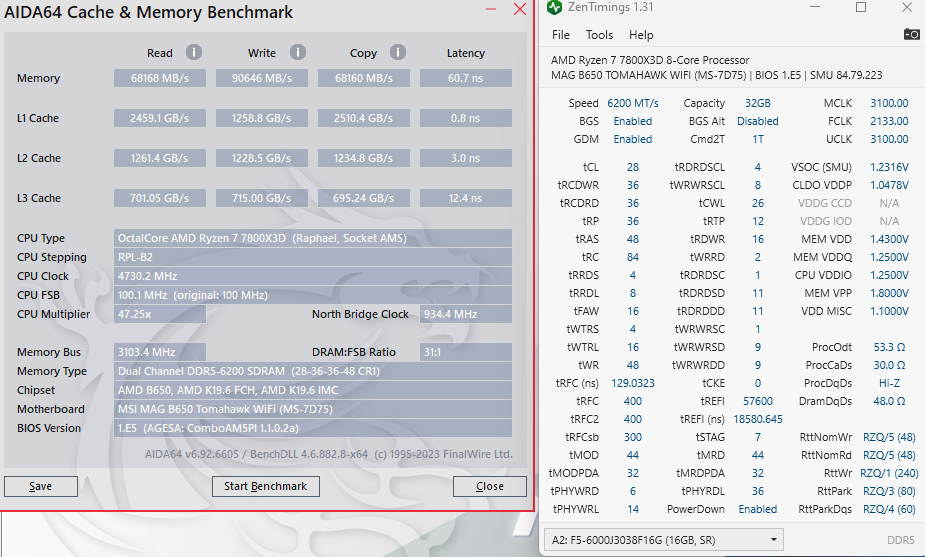Click the L3 Cache Read value 701.05 GB/s
The height and width of the screenshot is (557, 925).
[x=160, y=198]
